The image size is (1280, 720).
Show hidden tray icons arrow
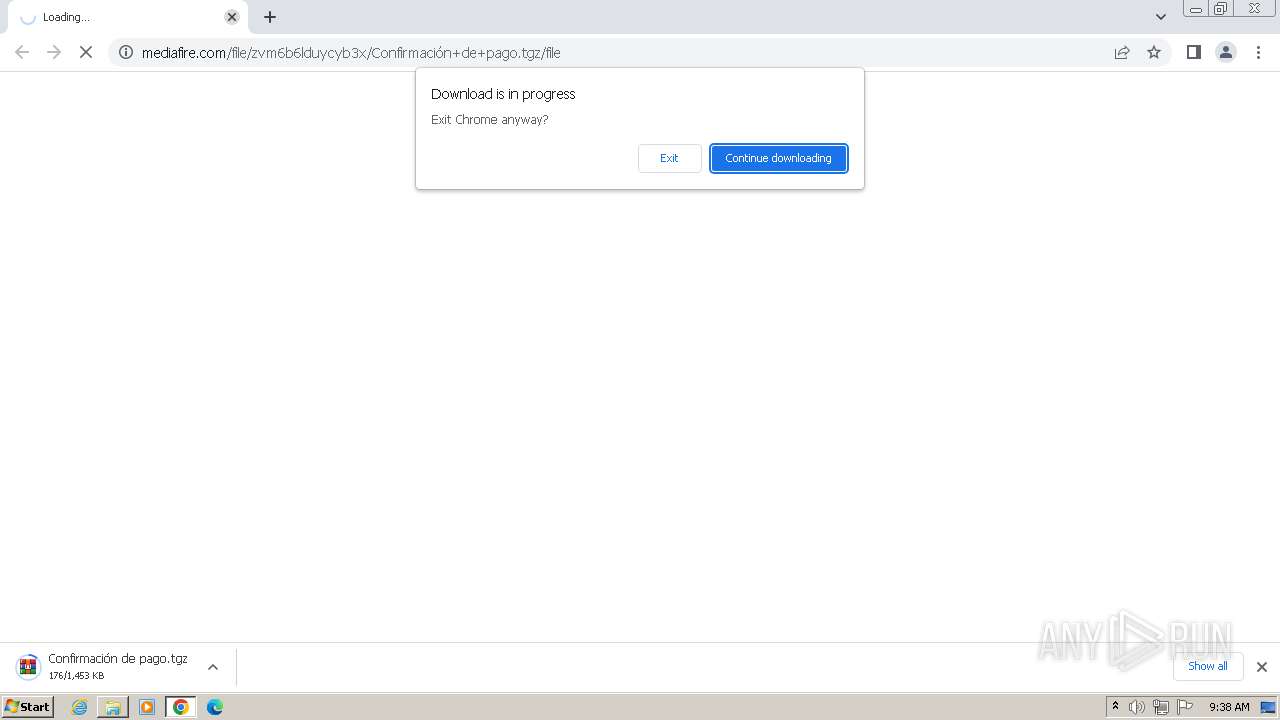click(x=1116, y=707)
